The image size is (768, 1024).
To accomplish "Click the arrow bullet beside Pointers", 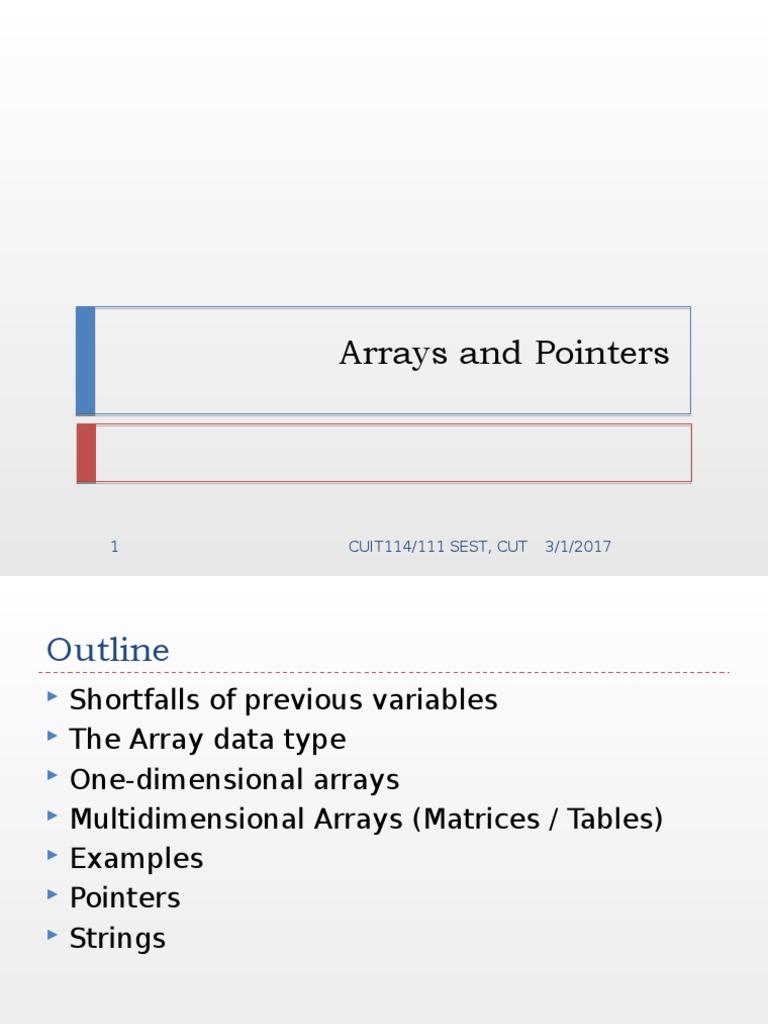I will coord(51,895).
